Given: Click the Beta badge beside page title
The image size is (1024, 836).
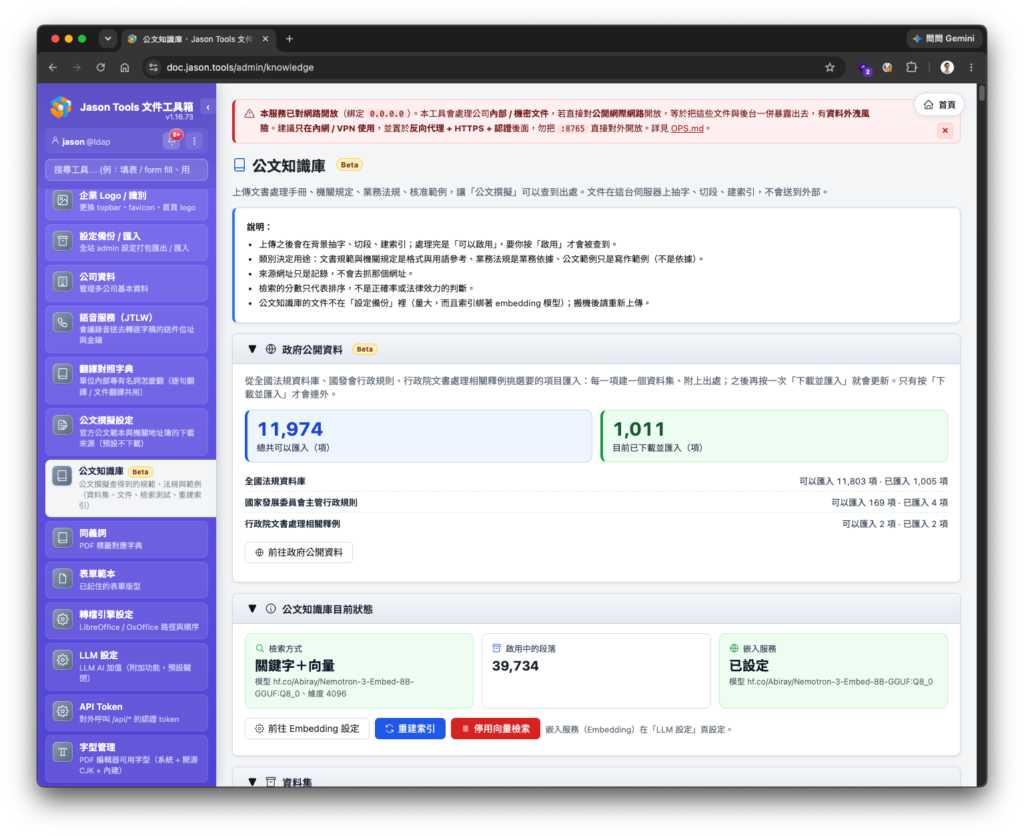Looking at the screenshot, I should 349,165.
